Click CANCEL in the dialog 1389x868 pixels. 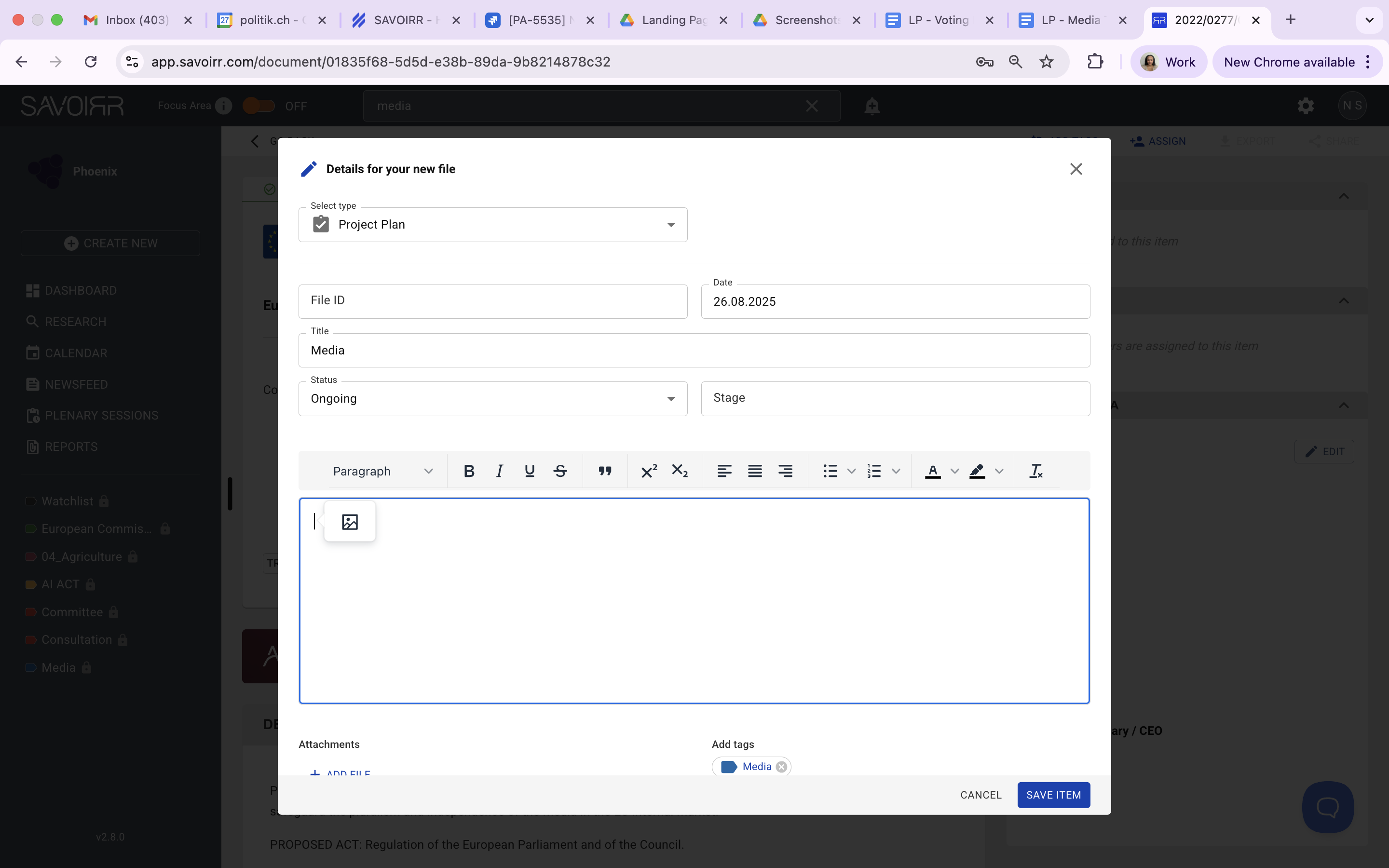(x=981, y=795)
